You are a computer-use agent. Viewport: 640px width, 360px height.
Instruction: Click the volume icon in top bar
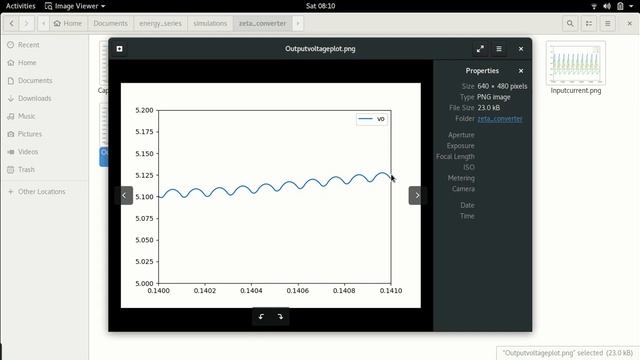click(607, 6)
